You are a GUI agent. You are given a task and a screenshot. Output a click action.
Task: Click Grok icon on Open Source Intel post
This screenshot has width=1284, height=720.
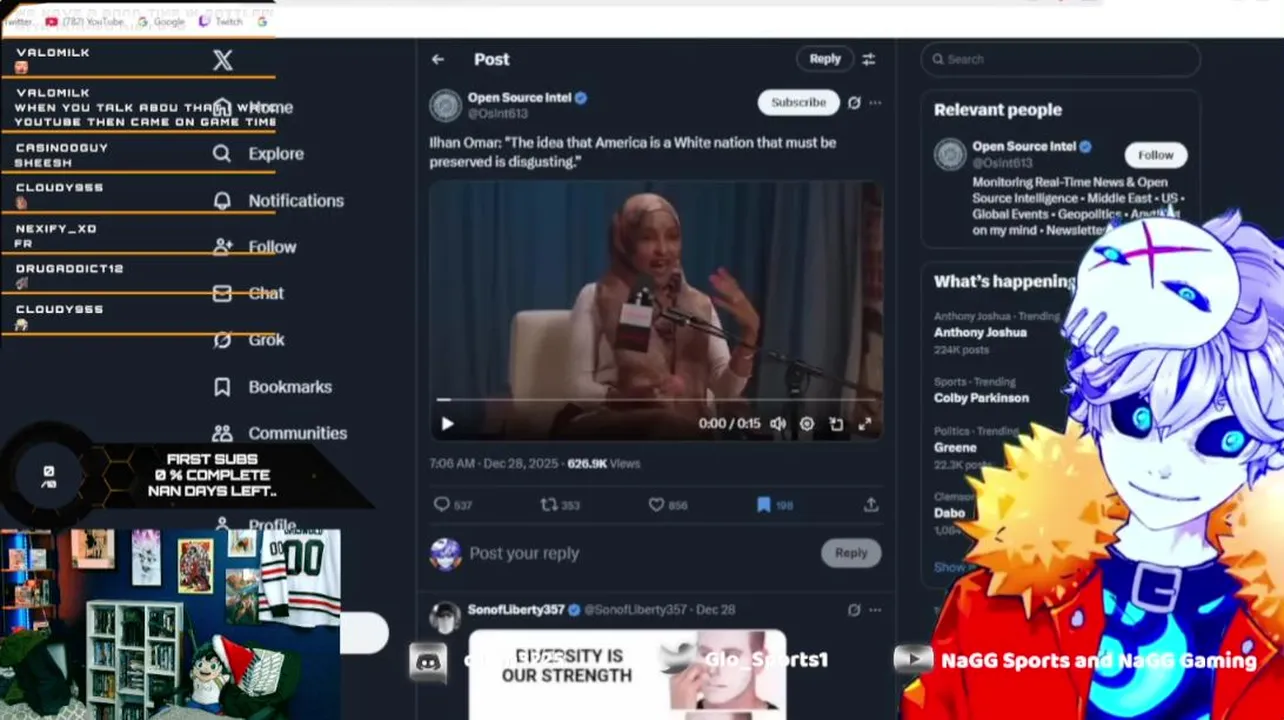click(x=854, y=102)
